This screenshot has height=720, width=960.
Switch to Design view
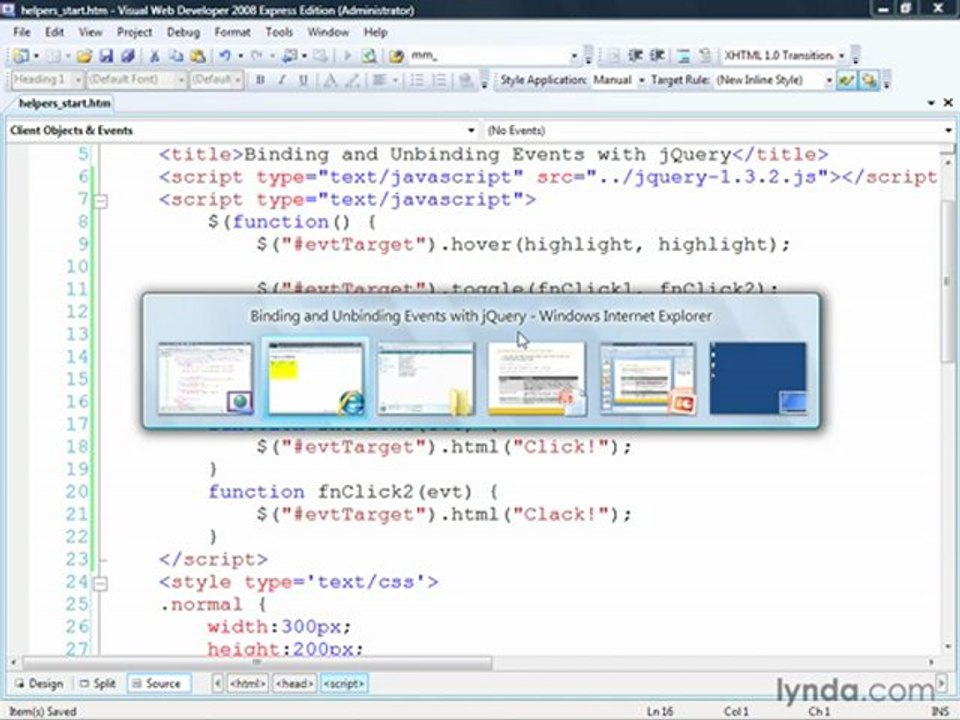click(x=39, y=683)
